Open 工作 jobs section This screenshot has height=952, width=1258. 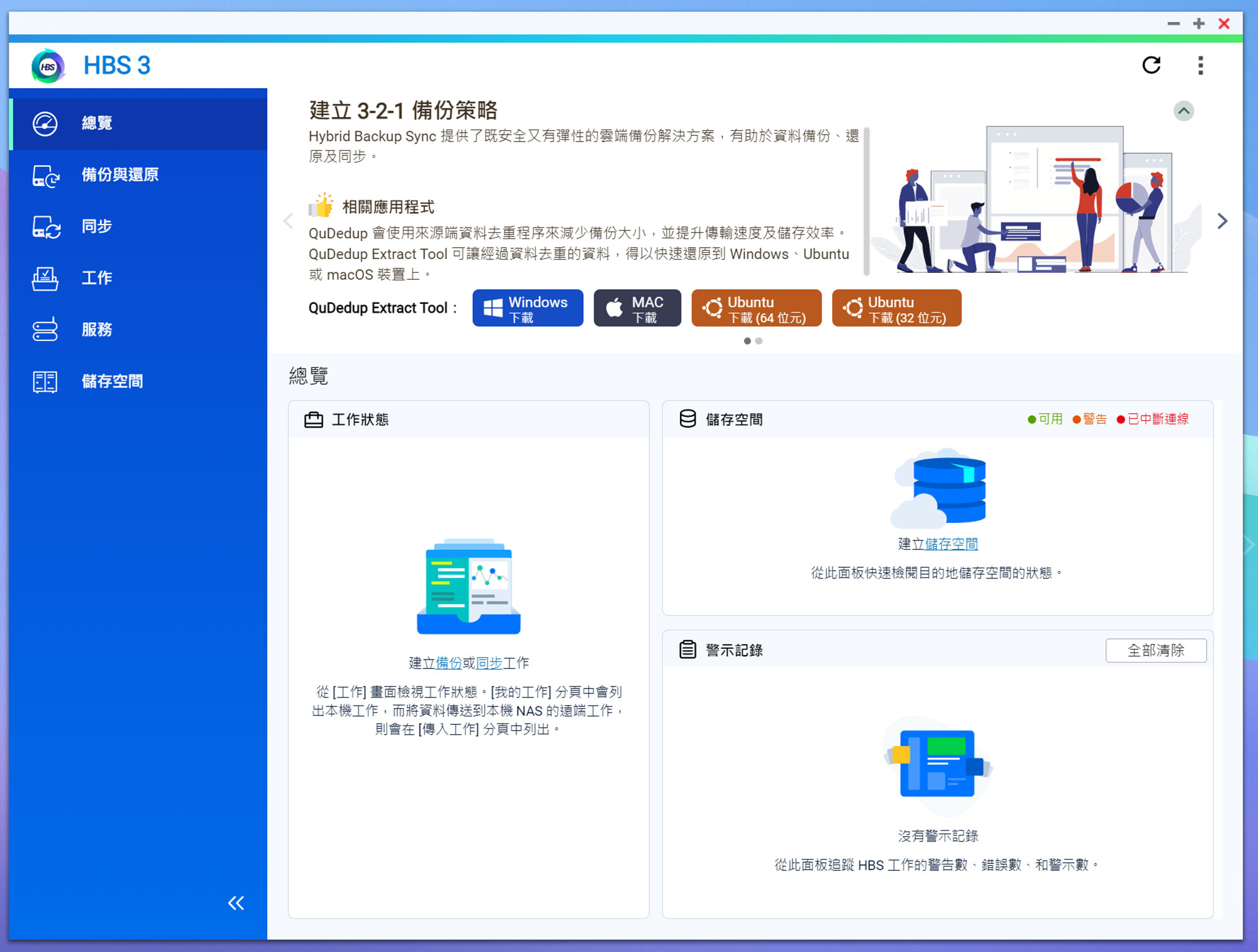tap(138, 278)
